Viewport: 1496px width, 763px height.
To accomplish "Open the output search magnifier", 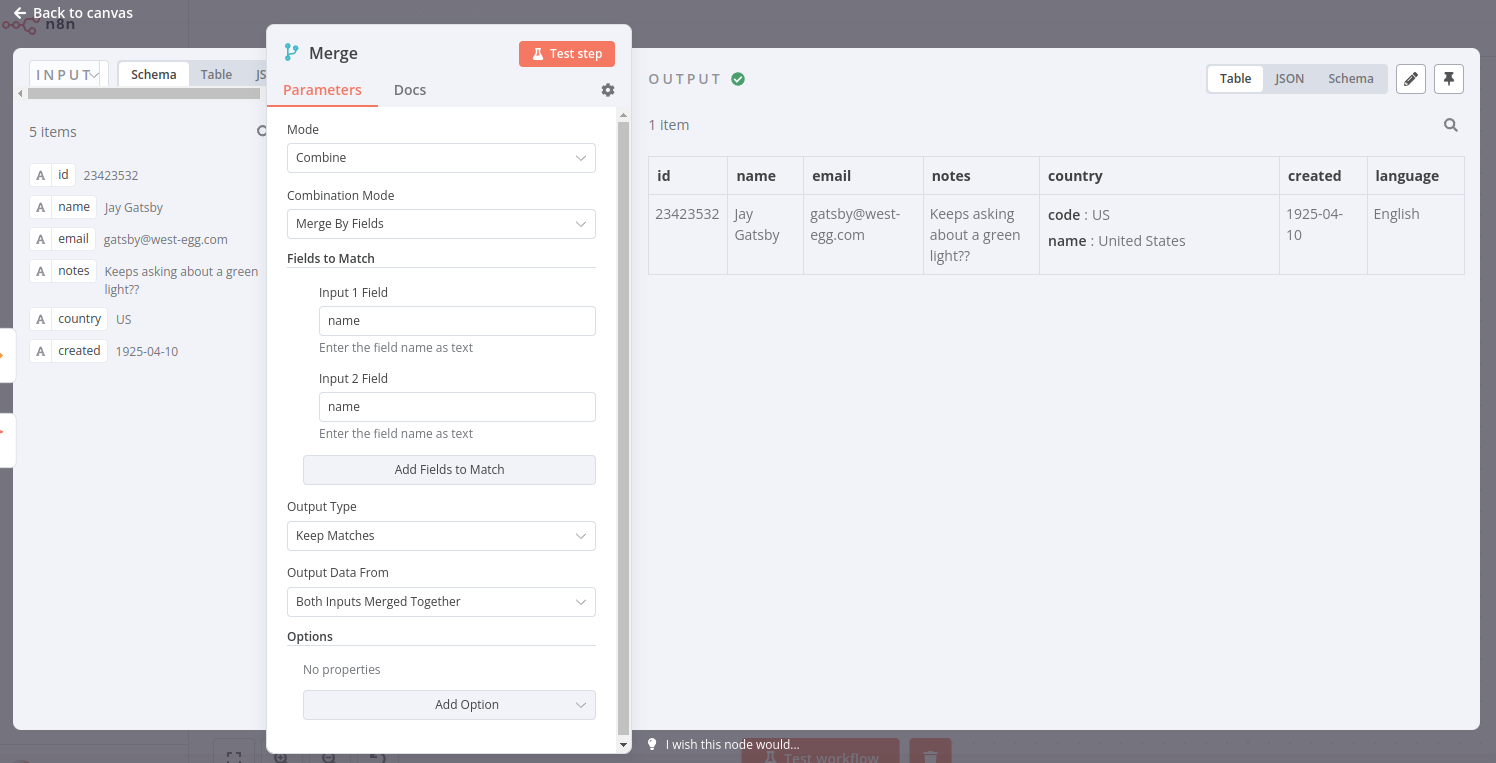I will 1450,124.
